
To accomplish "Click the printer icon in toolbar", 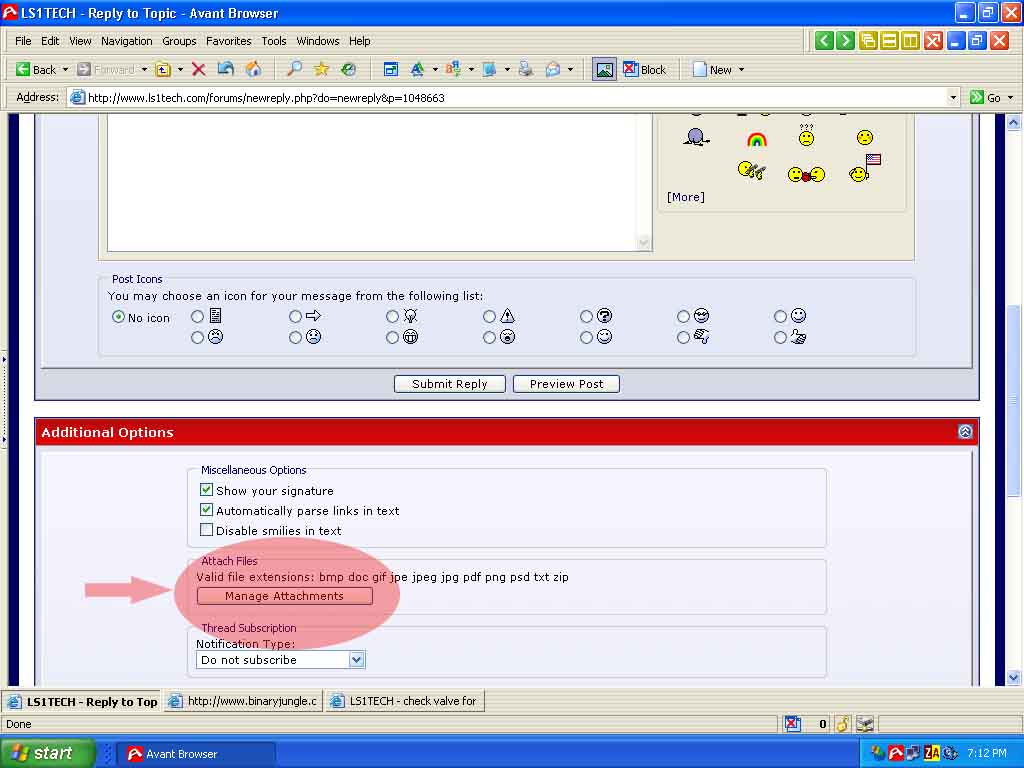I will click(525, 69).
